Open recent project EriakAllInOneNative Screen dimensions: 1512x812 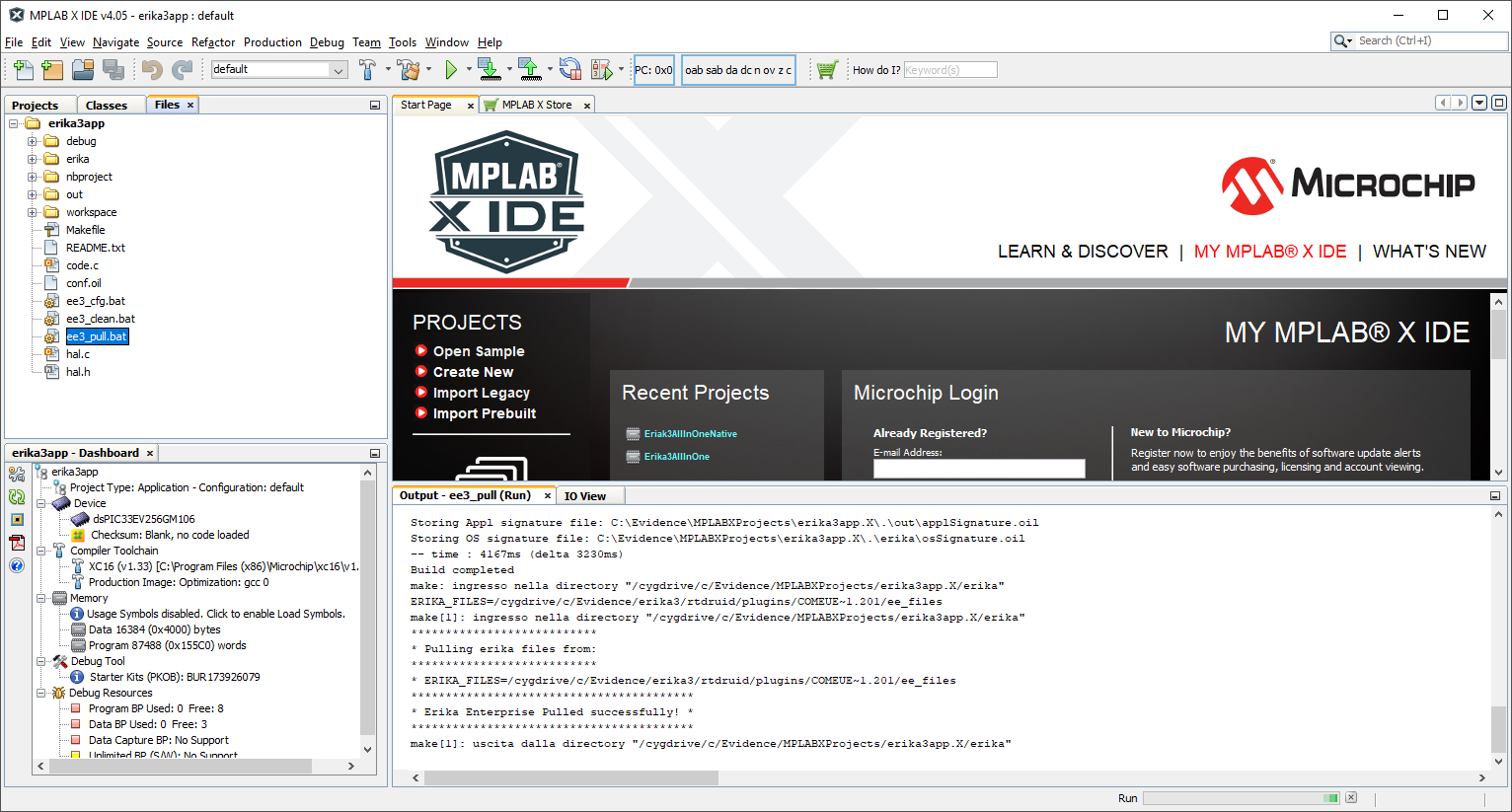tap(691, 434)
